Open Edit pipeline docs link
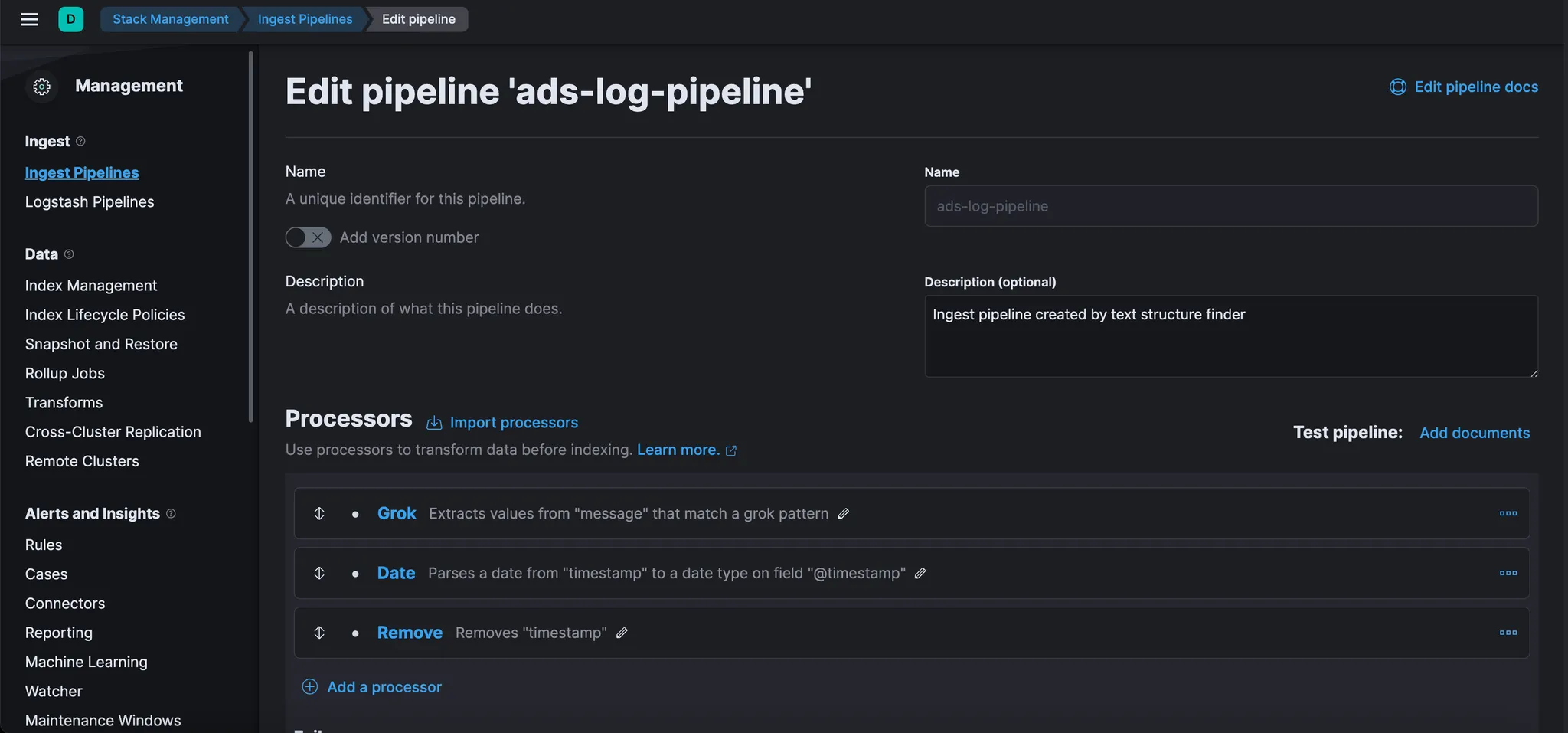Screen dimensions: 1568x733 [1475, 87]
